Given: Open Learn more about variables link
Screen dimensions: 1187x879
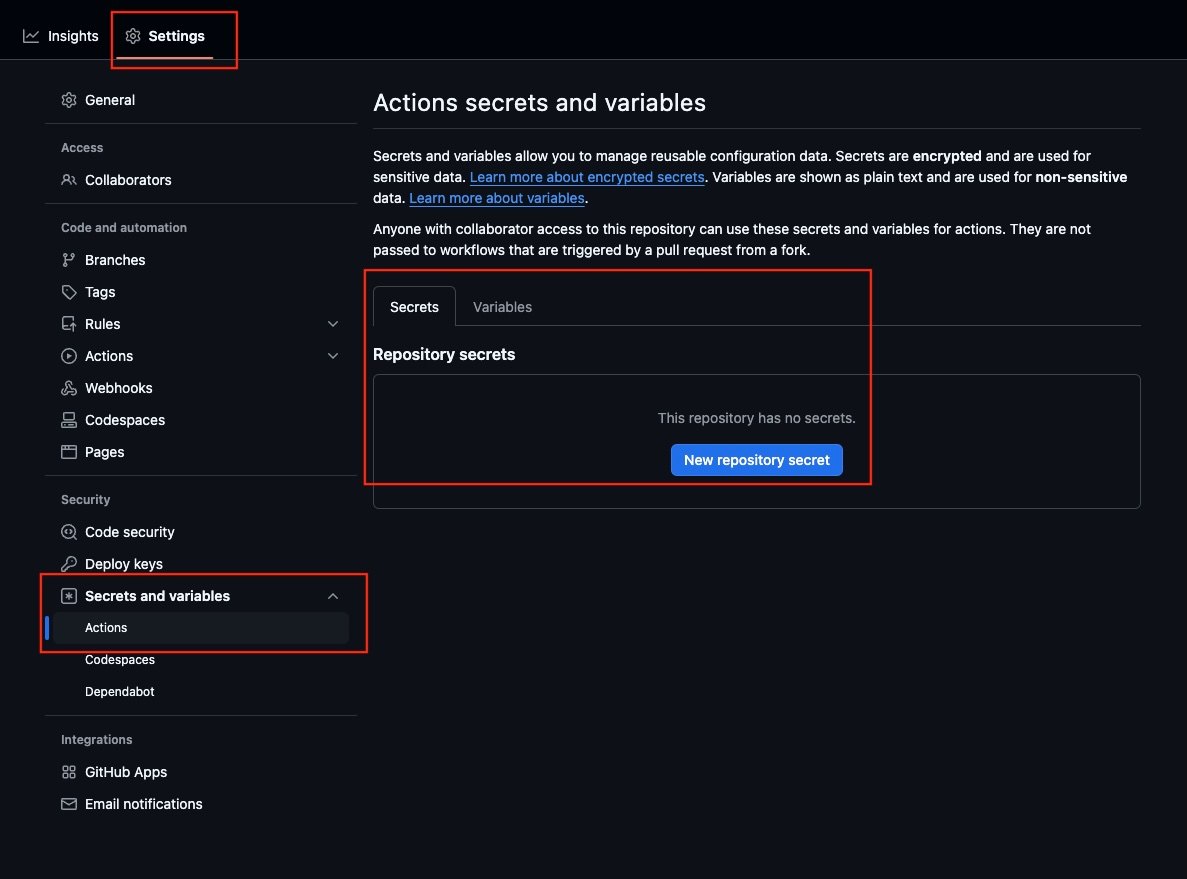Looking at the screenshot, I should point(496,198).
